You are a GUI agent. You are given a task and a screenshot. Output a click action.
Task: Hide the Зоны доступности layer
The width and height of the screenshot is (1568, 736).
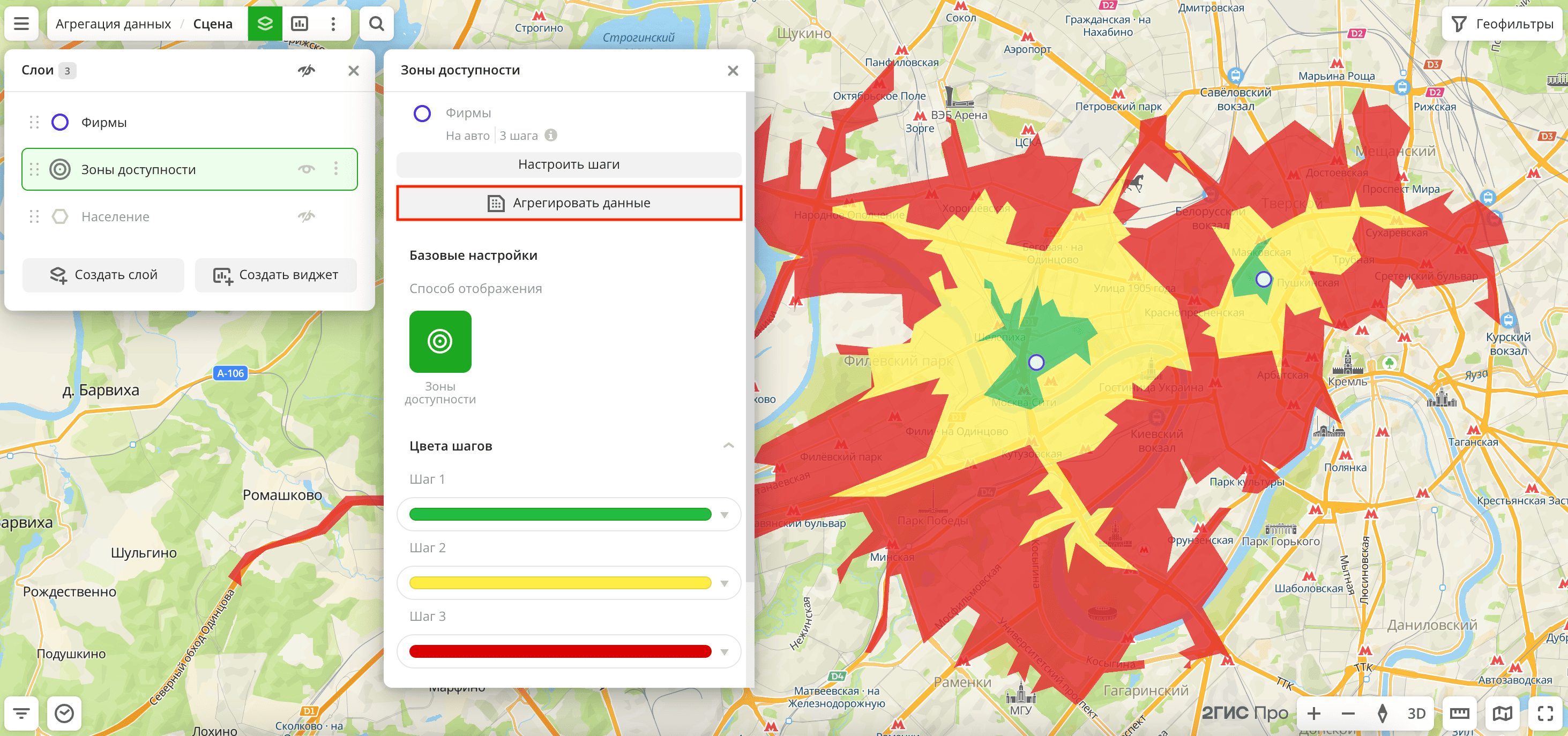click(306, 169)
